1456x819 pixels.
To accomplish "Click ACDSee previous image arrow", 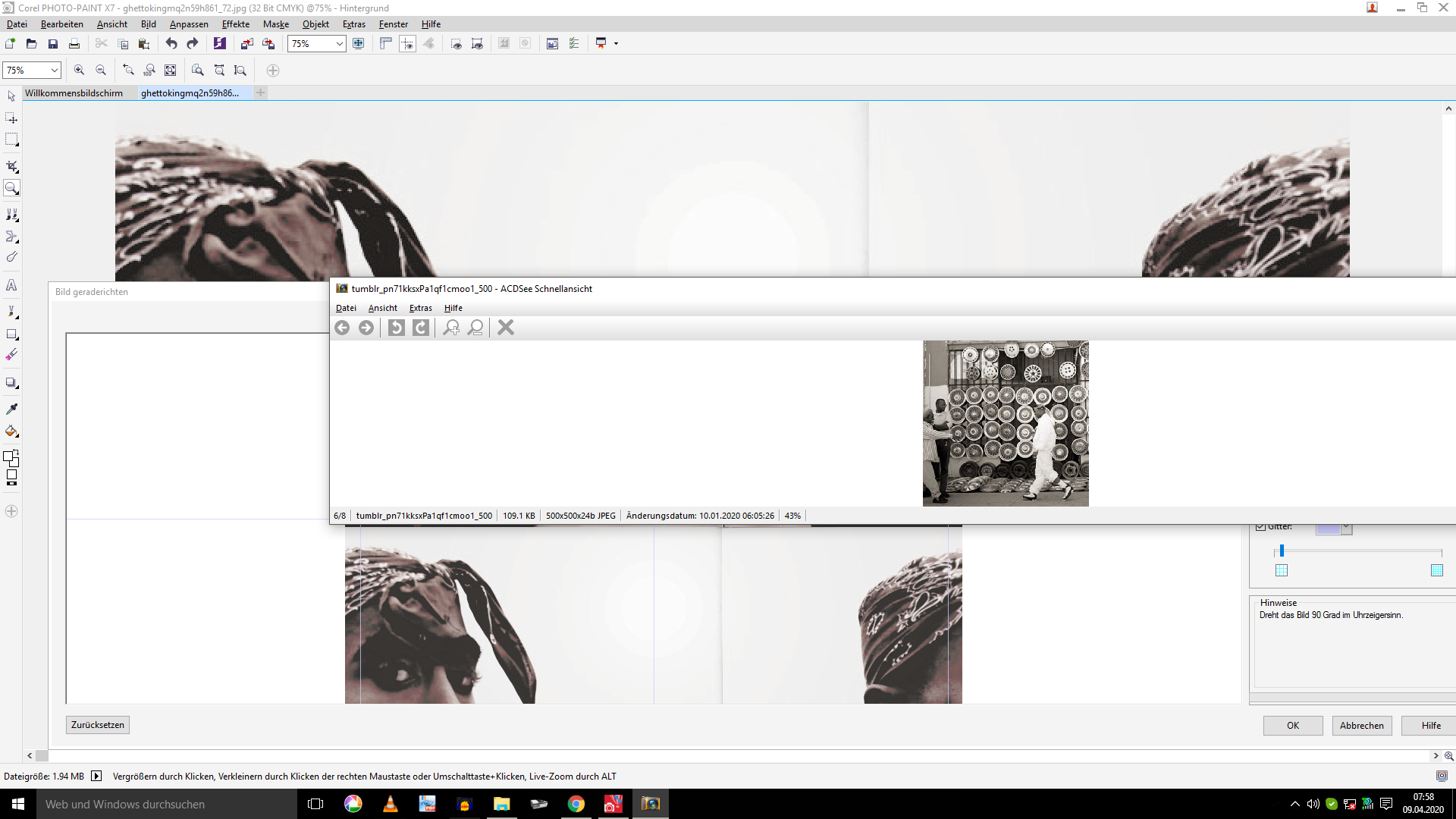I will tap(342, 328).
